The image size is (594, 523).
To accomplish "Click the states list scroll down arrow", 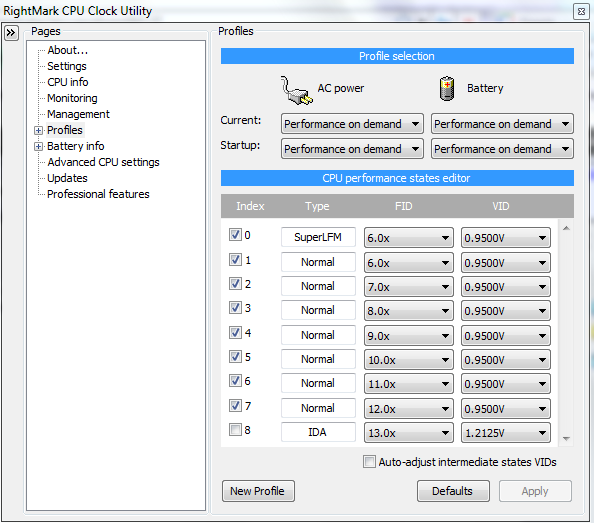I will pos(566,439).
